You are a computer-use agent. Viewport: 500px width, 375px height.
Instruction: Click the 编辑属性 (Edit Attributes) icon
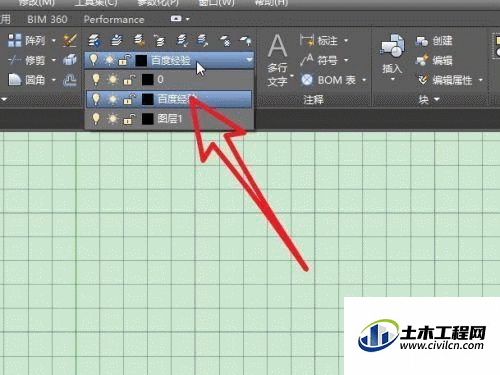(x=422, y=80)
